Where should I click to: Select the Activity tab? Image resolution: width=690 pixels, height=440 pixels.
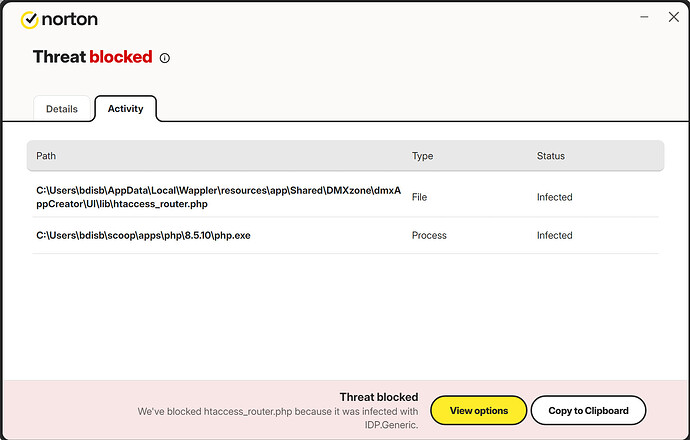pyautogui.click(x=125, y=108)
